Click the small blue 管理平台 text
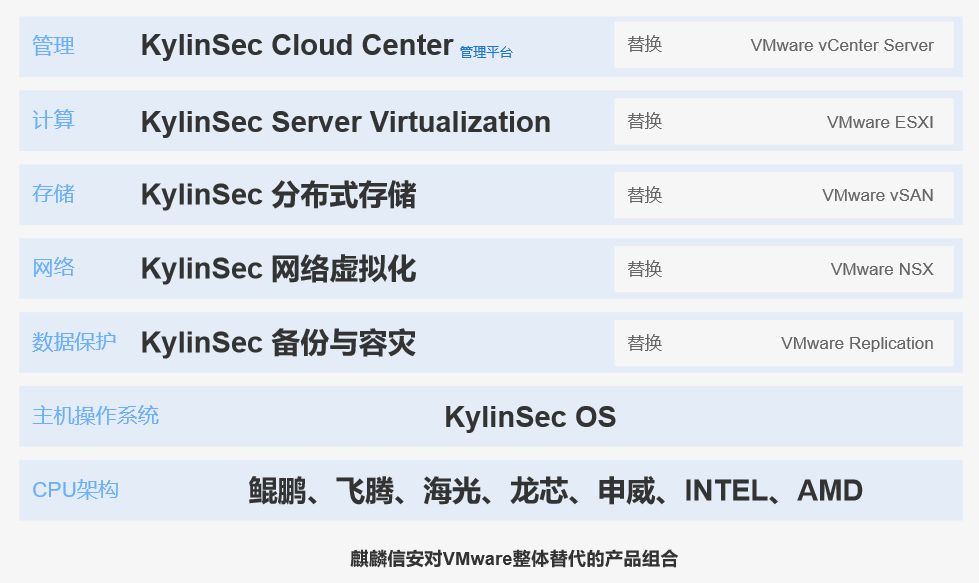The width and height of the screenshot is (979, 583). point(486,52)
